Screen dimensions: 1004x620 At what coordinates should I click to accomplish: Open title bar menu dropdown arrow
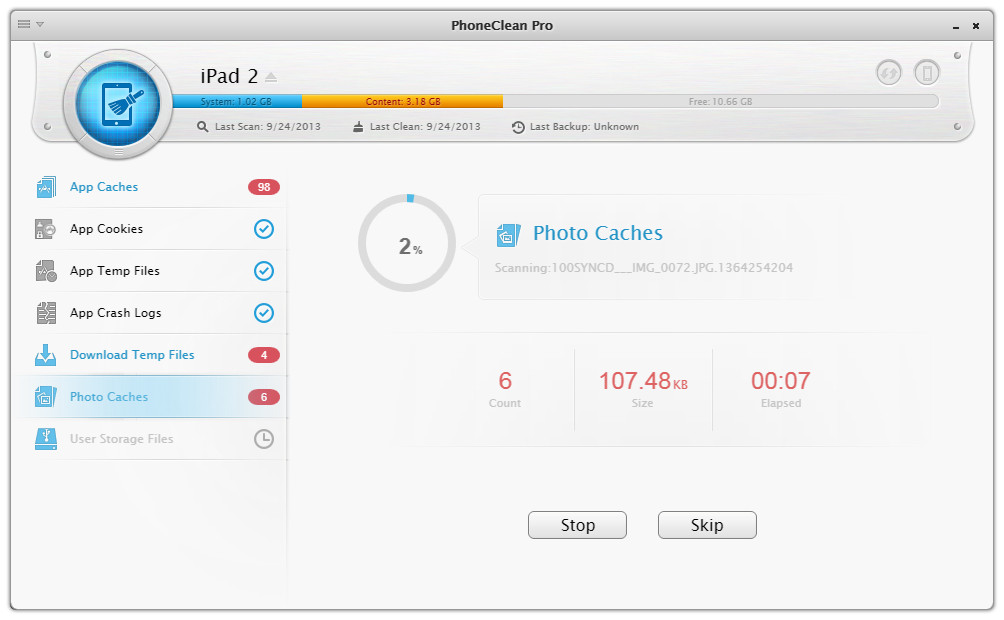point(40,24)
